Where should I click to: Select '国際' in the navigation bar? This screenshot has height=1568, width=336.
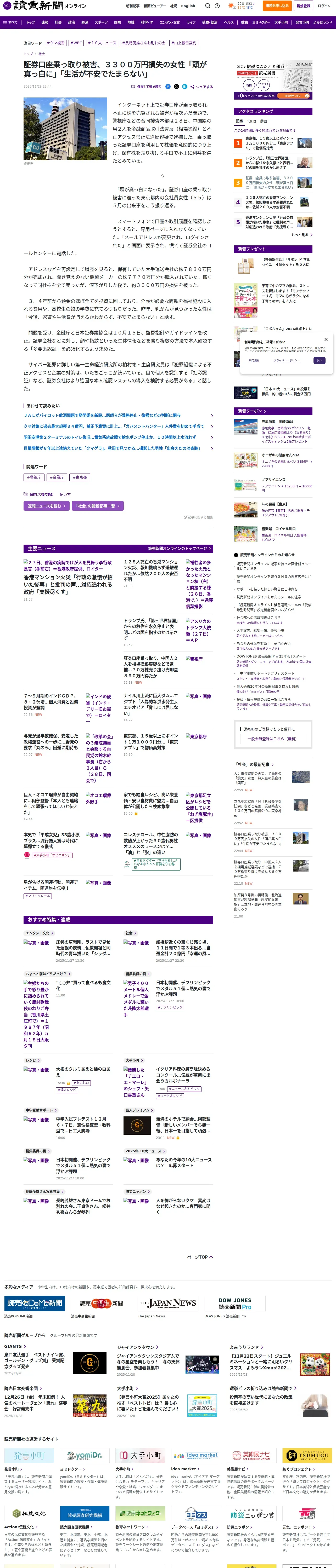(118, 22)
